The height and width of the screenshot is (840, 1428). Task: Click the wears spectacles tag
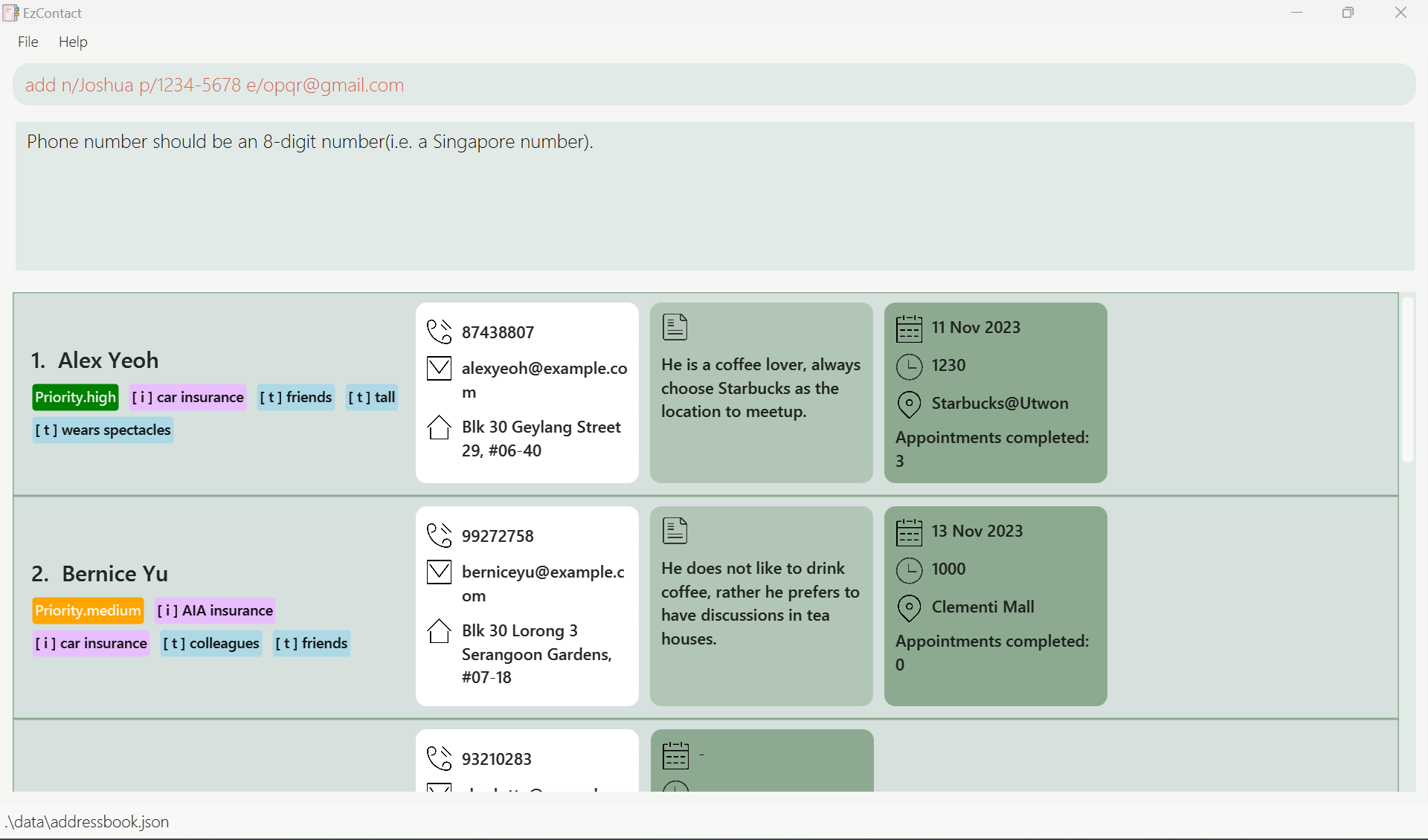(103, 430)
